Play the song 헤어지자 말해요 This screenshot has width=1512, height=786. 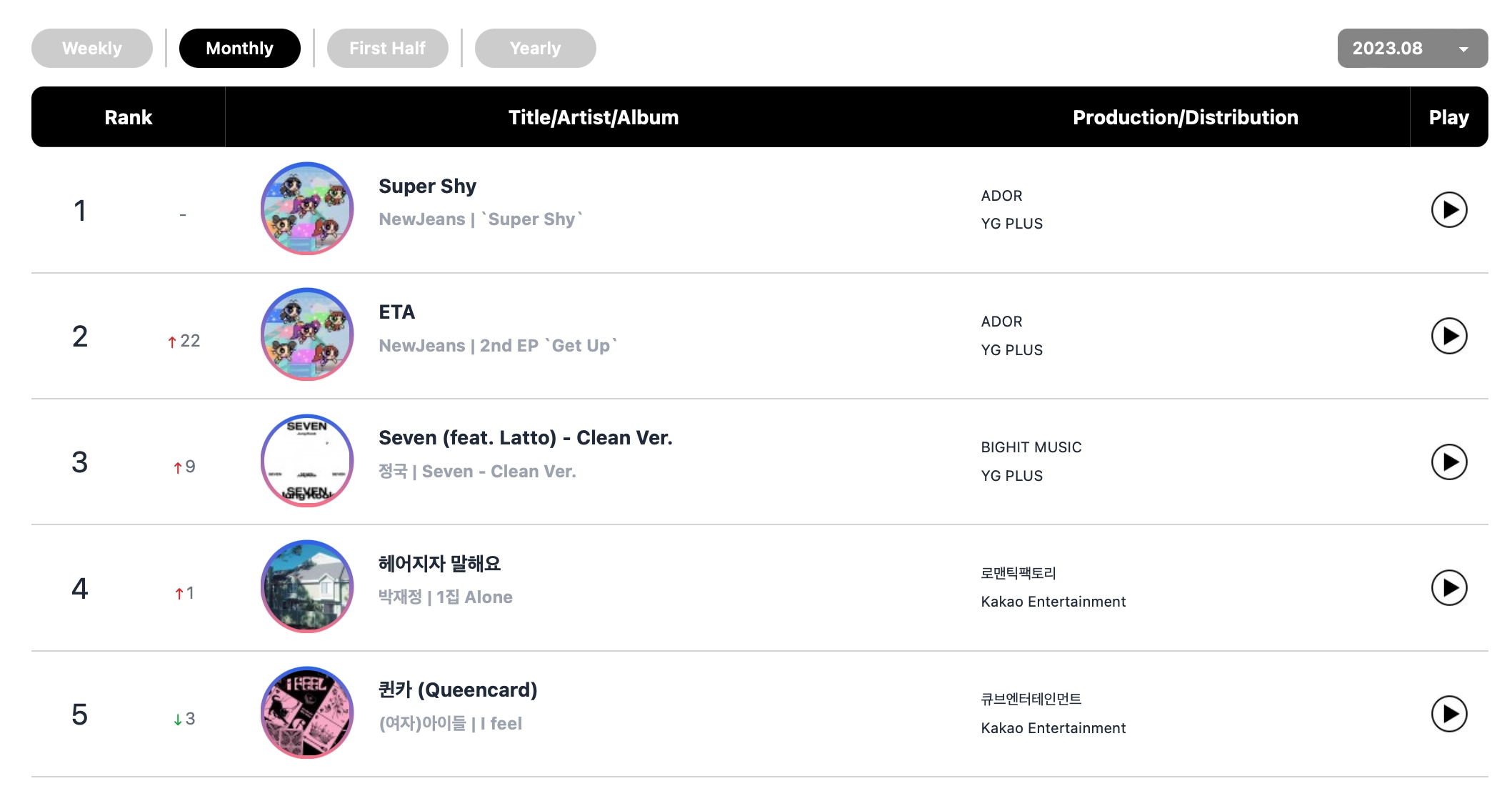(1448, 587)
